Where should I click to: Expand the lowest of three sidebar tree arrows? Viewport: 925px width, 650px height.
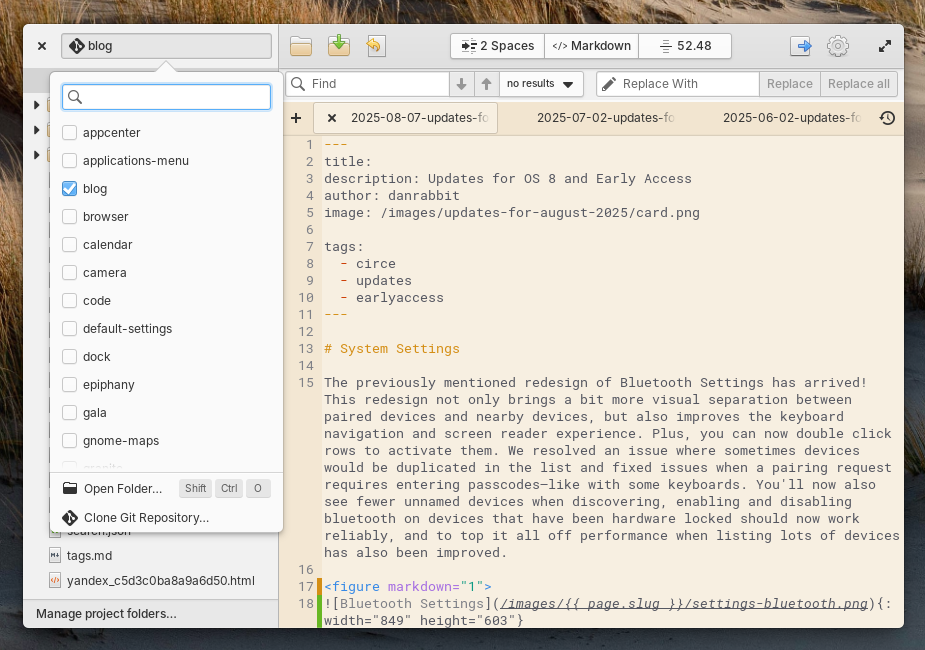pyautogui.click(x=37, y=155)
